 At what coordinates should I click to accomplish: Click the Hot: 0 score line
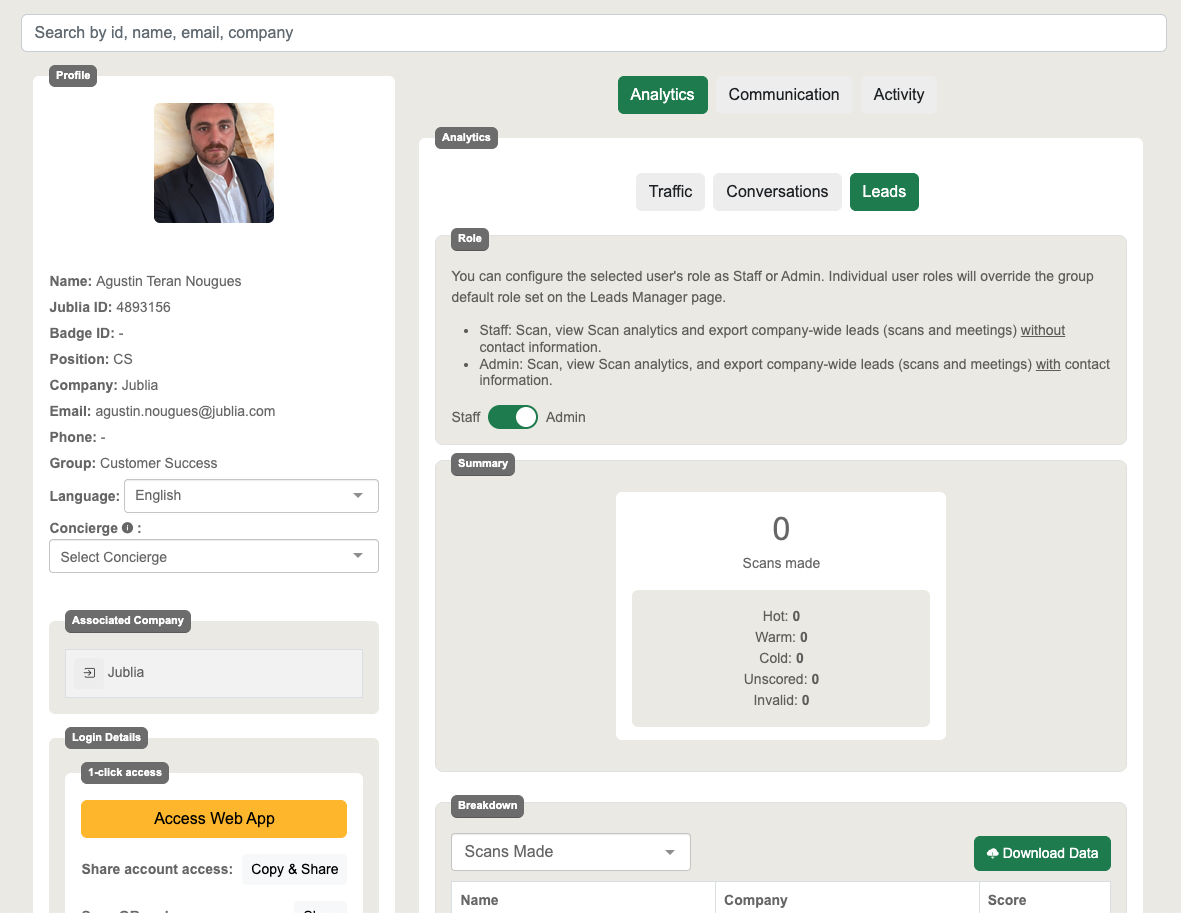tap(781, 616)
